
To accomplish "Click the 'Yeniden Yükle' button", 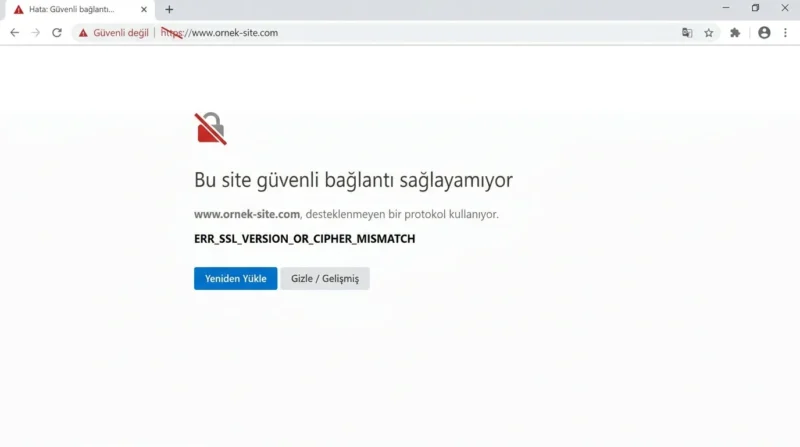I will 235,279.
